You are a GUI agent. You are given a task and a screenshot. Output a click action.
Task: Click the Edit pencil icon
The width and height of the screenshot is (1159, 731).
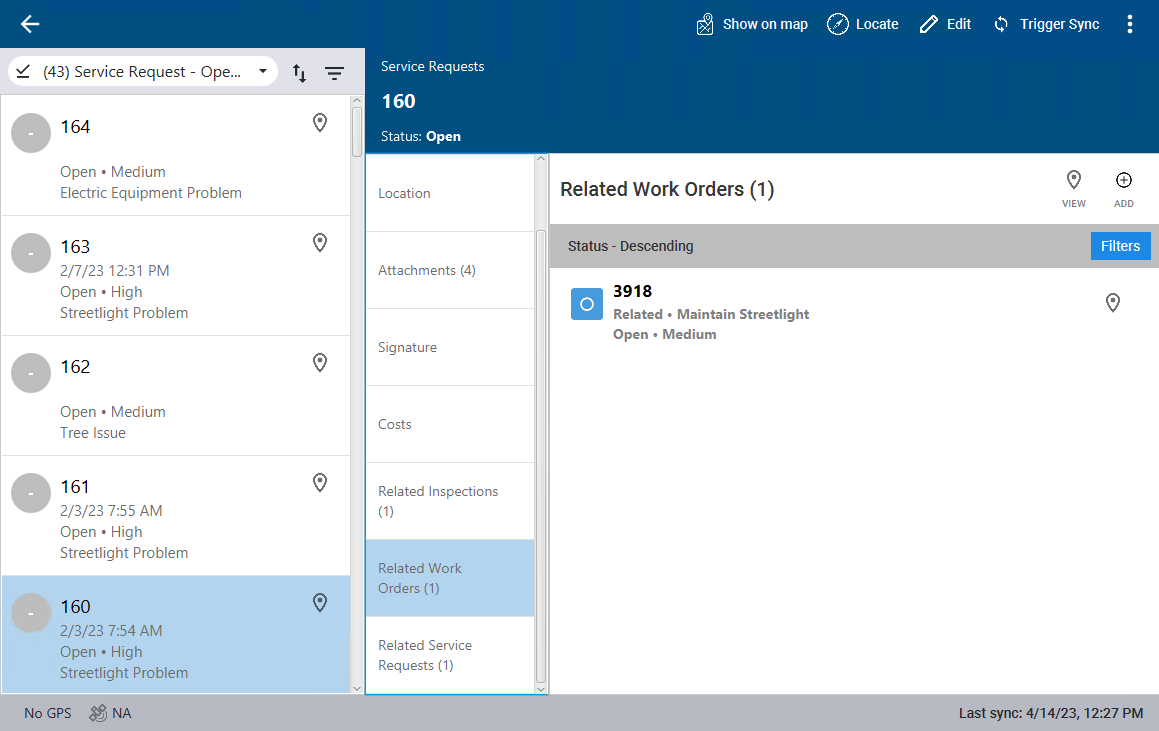pos(929,24)
